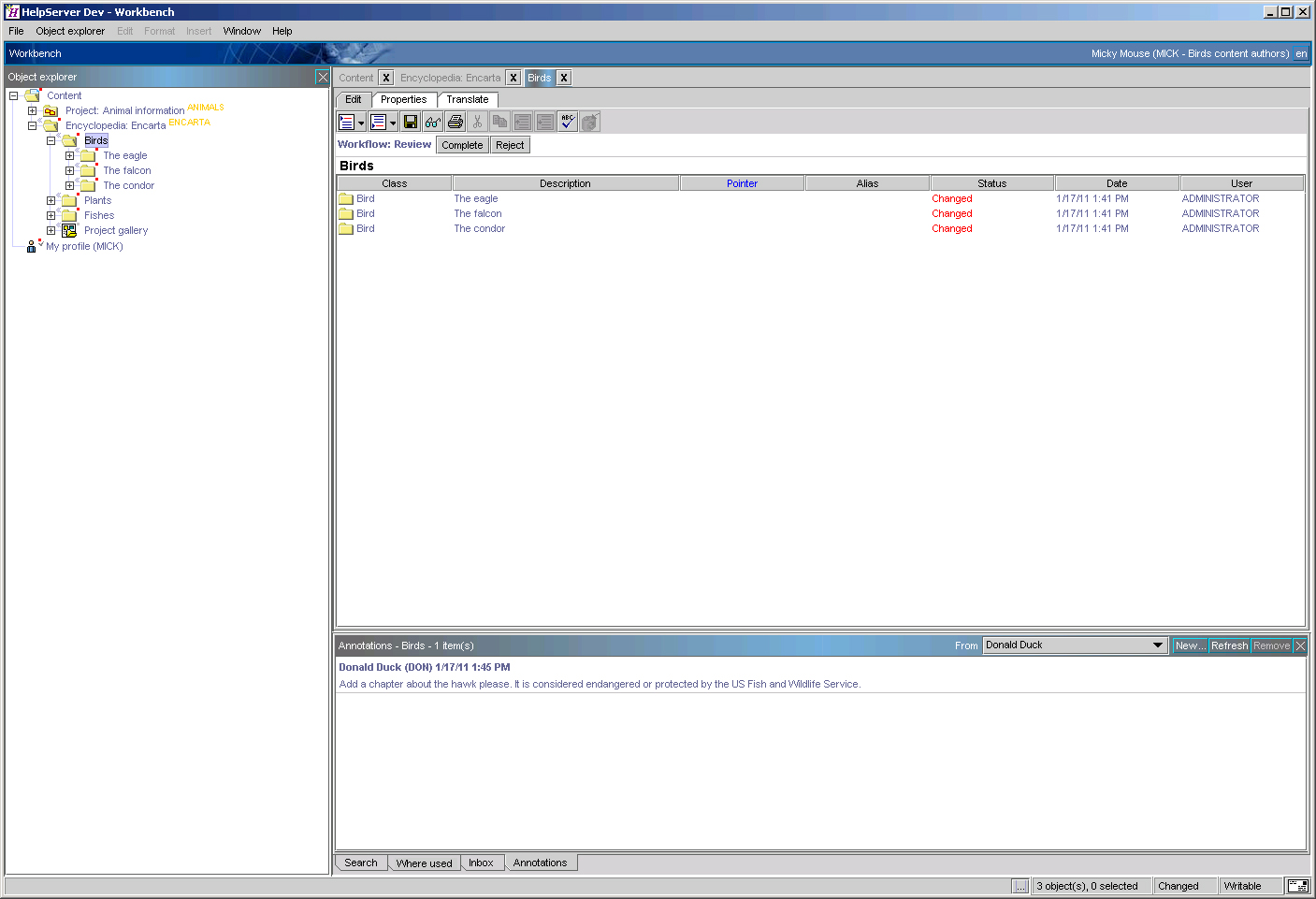Click the New... annotation button

pyautogui.click(x=1191, y=645)
